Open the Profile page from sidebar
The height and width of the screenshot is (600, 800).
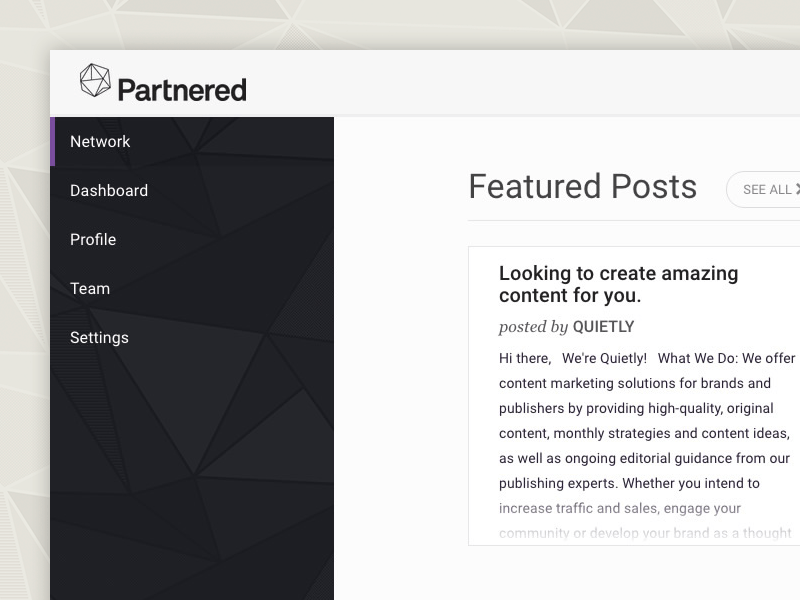point(93,240)
